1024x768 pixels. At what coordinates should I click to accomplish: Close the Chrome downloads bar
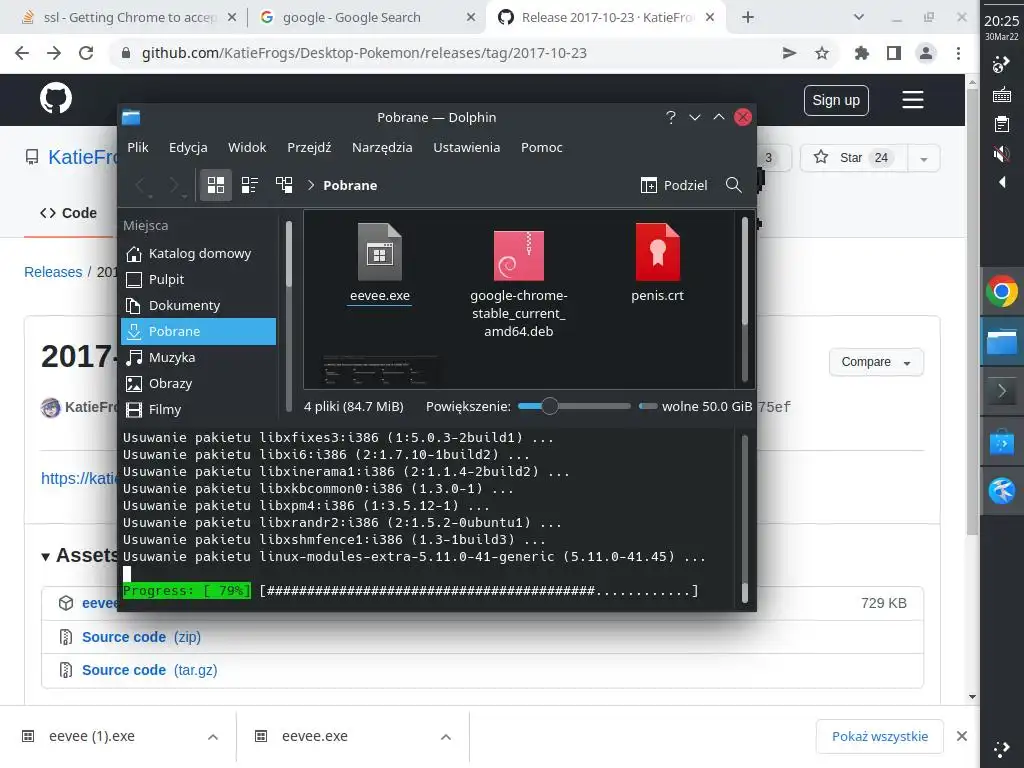[x=961, y=737]
